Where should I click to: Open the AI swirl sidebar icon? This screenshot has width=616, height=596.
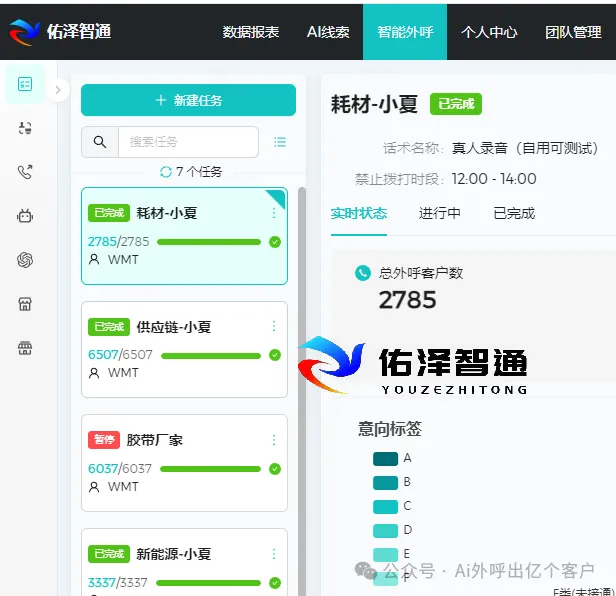click(x=25, y=260)
